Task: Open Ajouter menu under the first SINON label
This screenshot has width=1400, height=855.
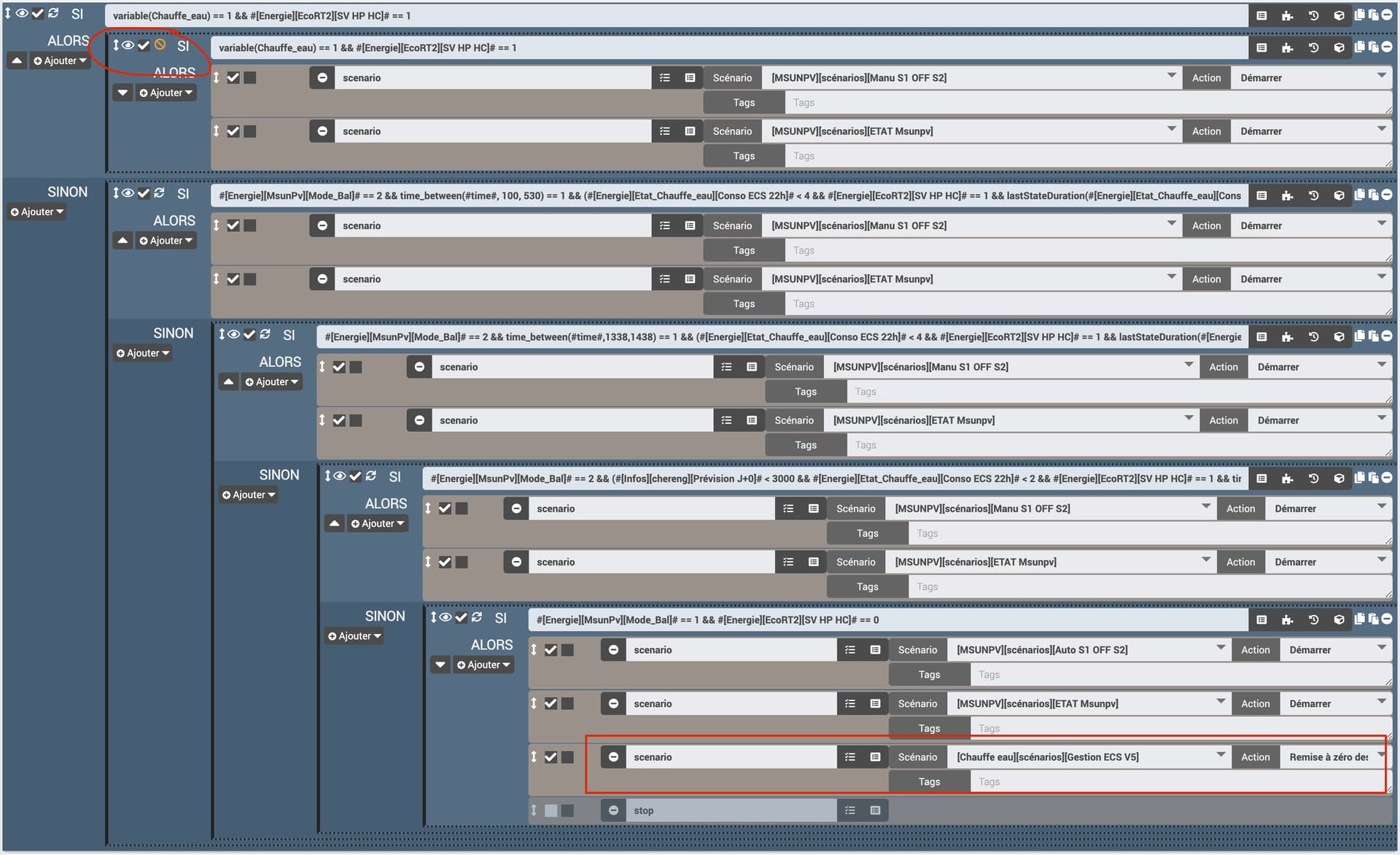Action: coord(37,212)
